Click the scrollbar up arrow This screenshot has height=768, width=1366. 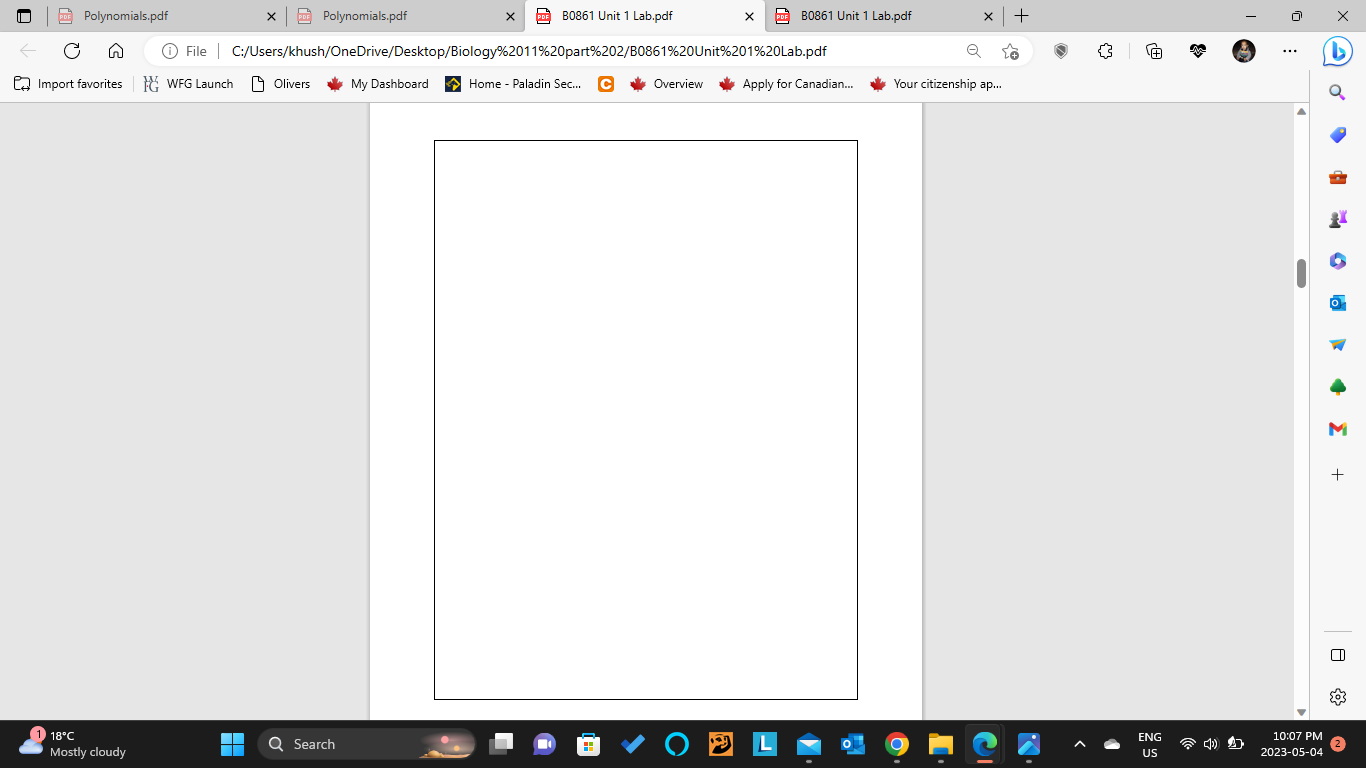click(1301, 111)
